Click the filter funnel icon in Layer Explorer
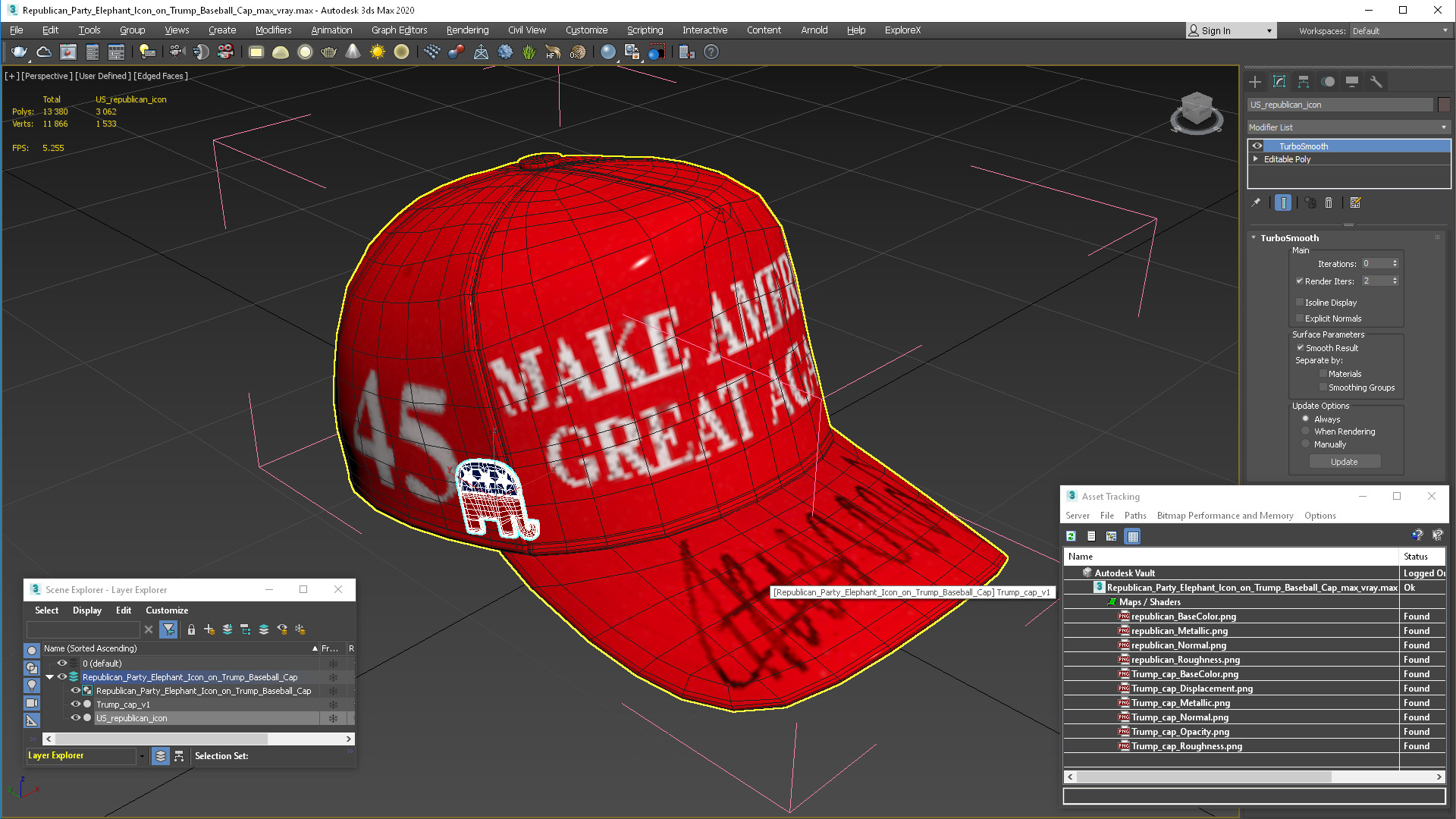1456x819 pixels. tap(168, 629)
